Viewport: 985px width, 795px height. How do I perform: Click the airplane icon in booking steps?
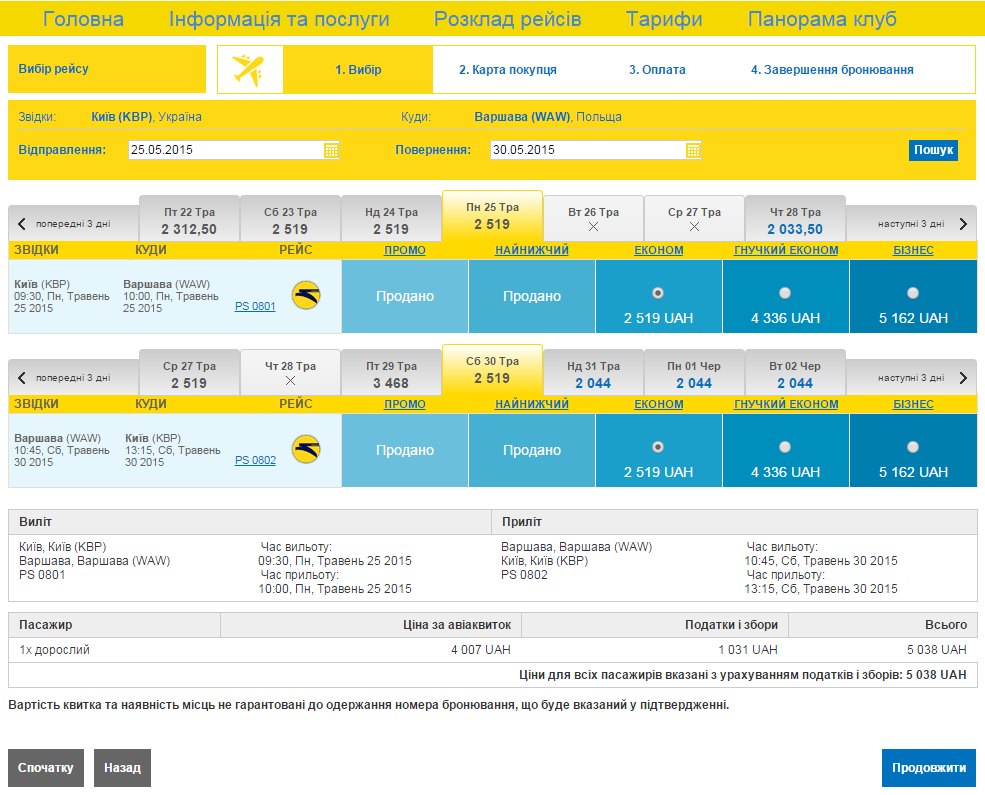point(249,70)
